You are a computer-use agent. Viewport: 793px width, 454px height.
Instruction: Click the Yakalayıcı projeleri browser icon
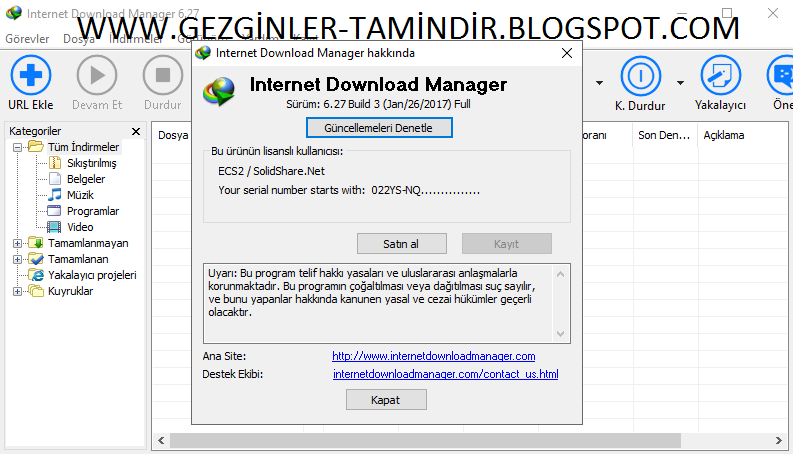coord(36,275)
